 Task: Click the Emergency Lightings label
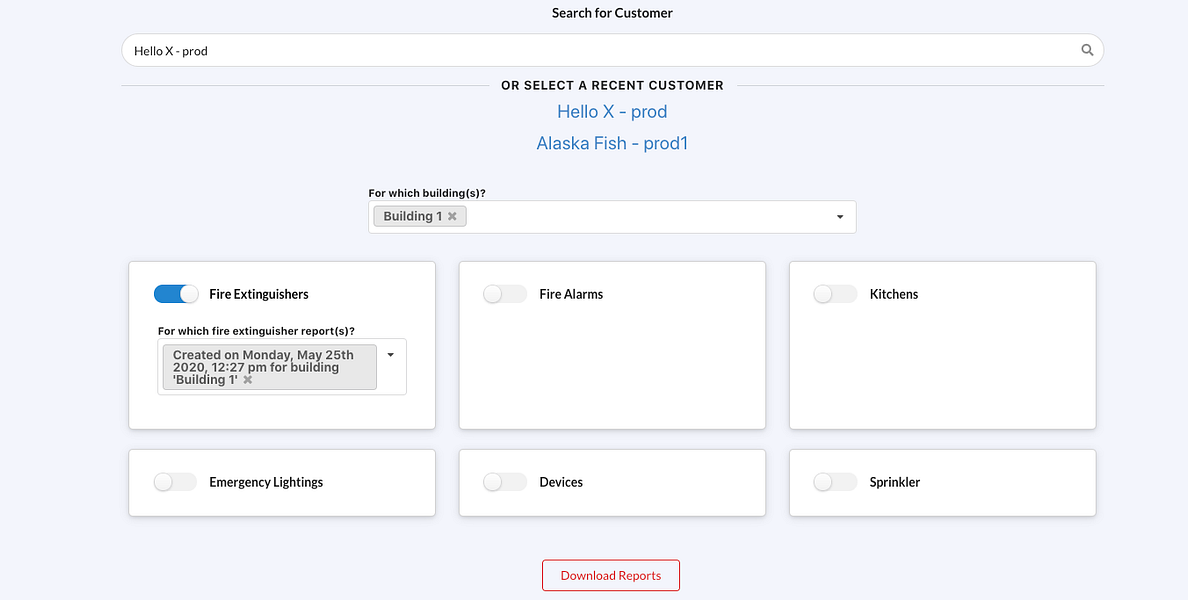point(266,482)
